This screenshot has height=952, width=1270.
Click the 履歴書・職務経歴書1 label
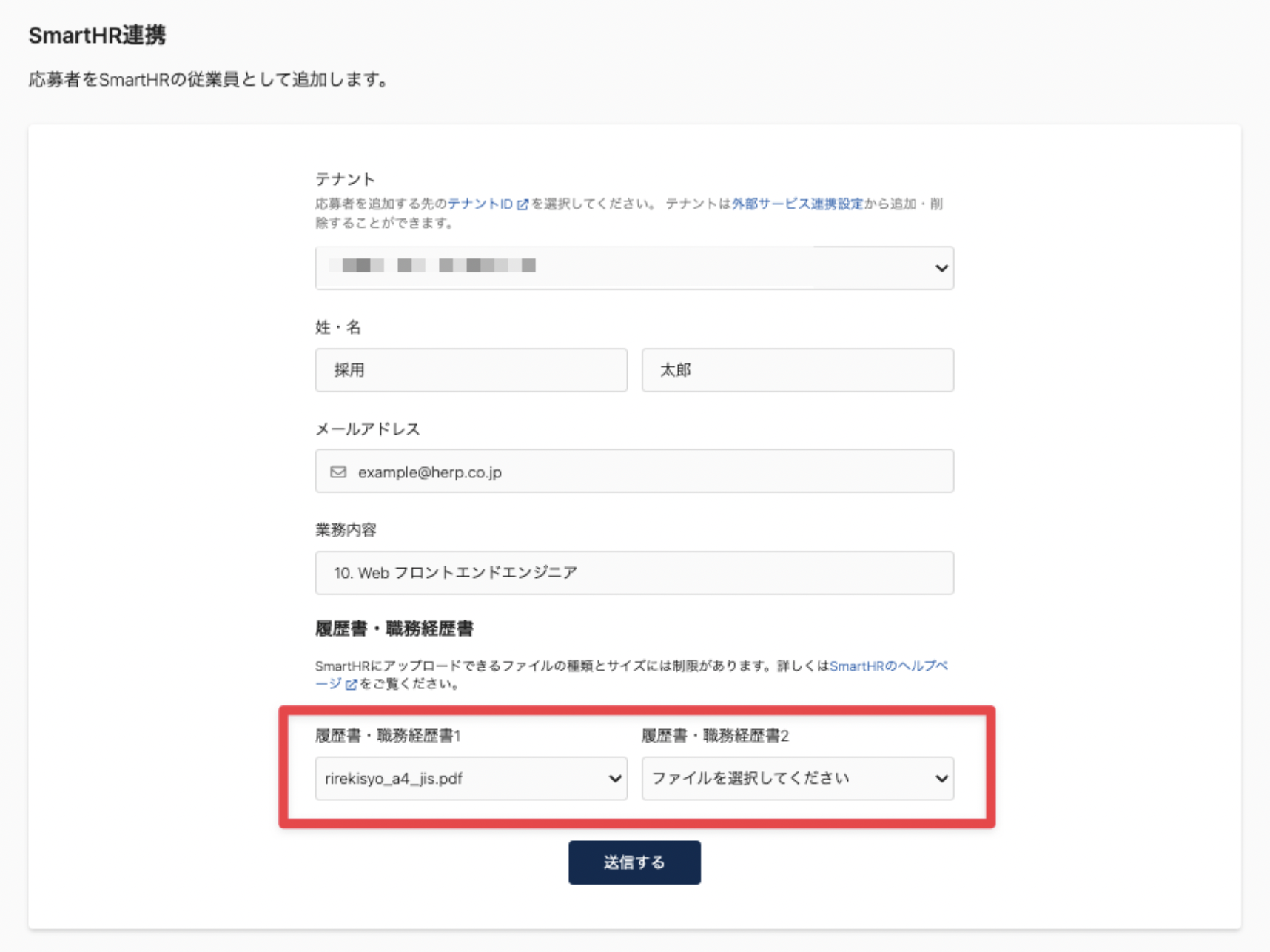[389, 736]
